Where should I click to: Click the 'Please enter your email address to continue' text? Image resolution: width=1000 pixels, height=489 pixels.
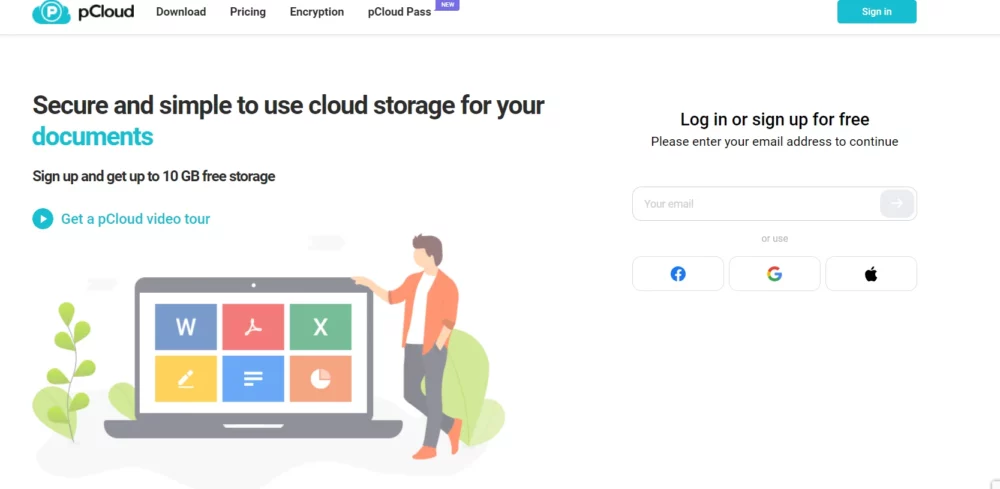click(x=775, y=142)
